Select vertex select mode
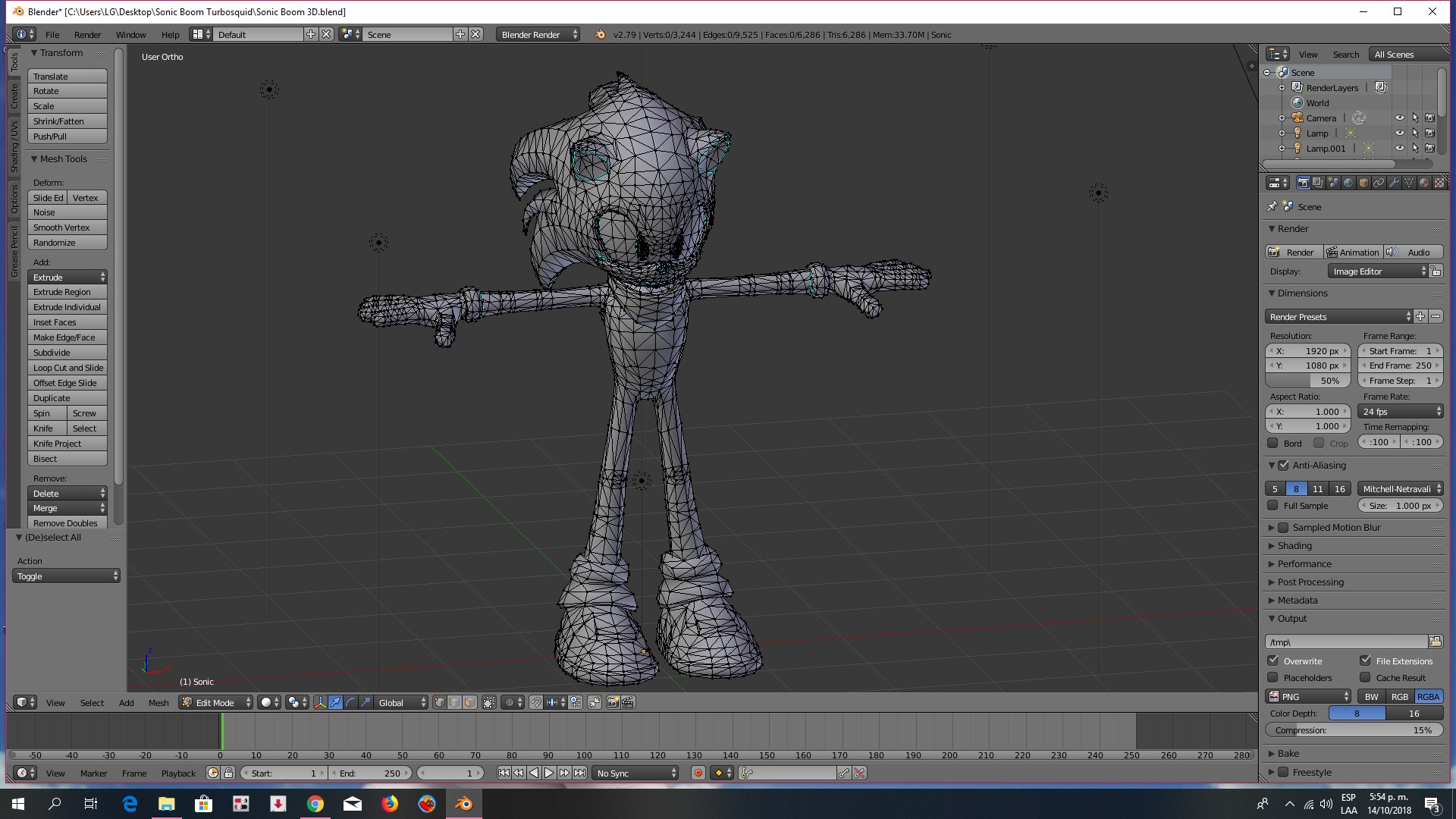The image size is (1456, 819). click(440, 702)
